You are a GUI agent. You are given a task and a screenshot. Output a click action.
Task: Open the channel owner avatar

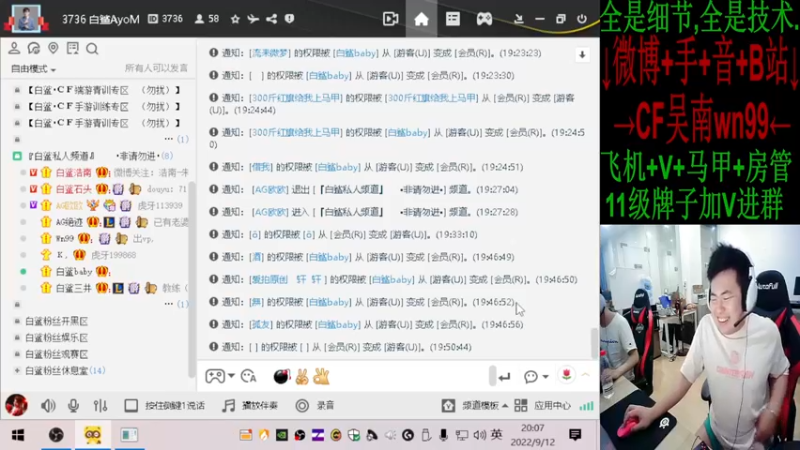(x=26, y=18)
